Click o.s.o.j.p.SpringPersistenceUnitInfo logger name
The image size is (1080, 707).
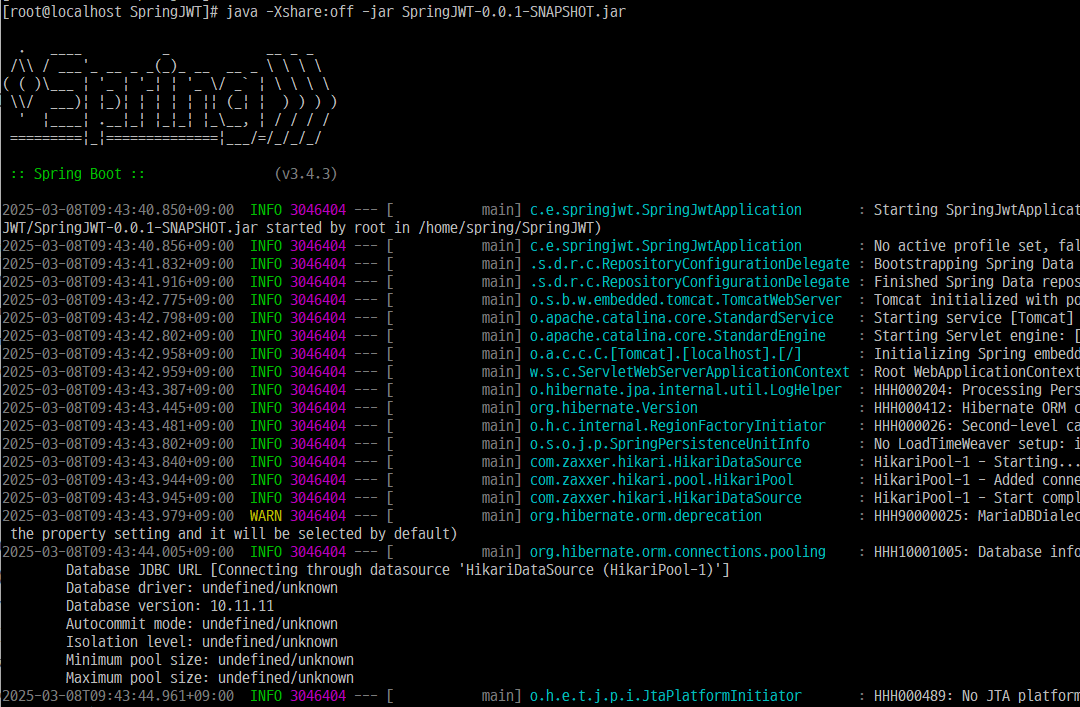(669, 444)
